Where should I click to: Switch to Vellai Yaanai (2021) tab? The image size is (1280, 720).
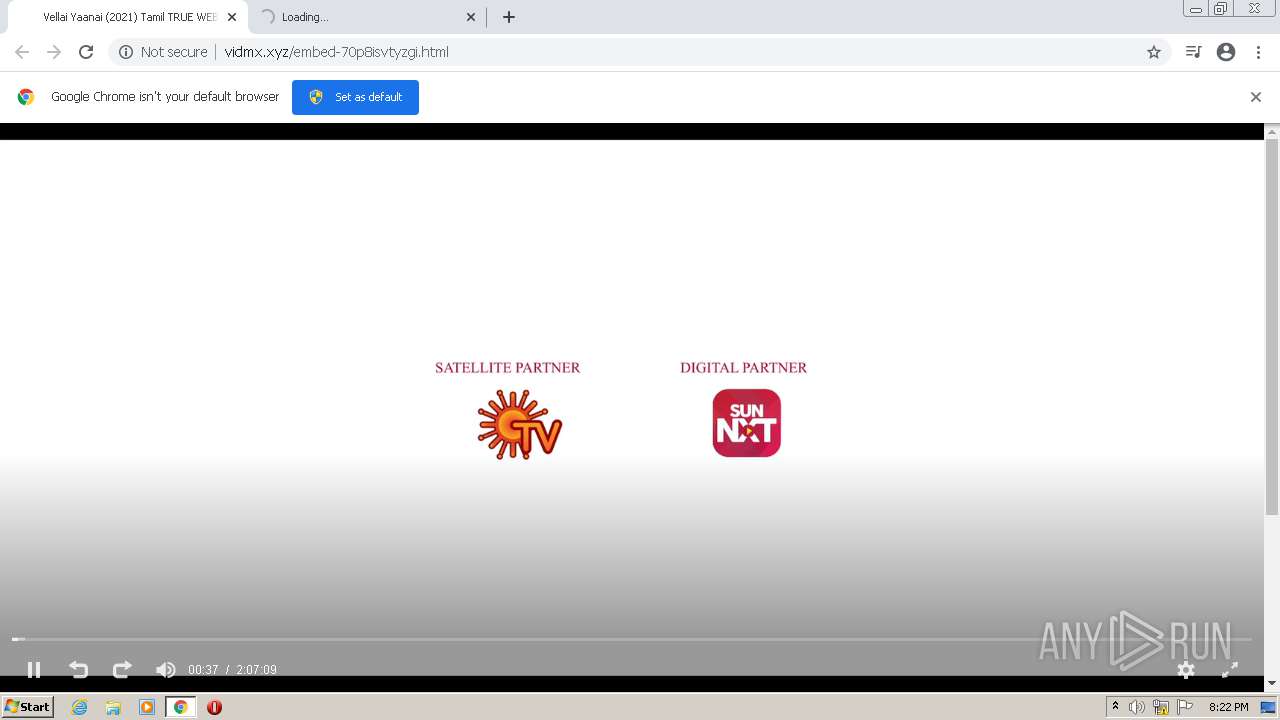click(x=128, y=17)
